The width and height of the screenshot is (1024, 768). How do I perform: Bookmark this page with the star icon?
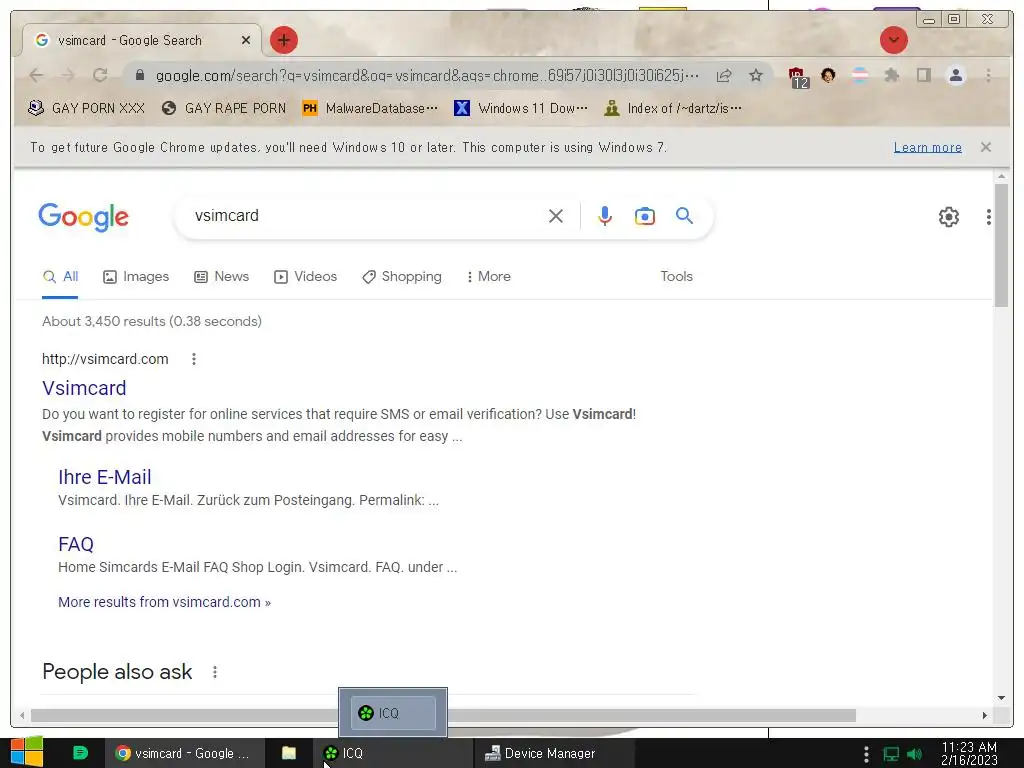(x=756, y=76)
